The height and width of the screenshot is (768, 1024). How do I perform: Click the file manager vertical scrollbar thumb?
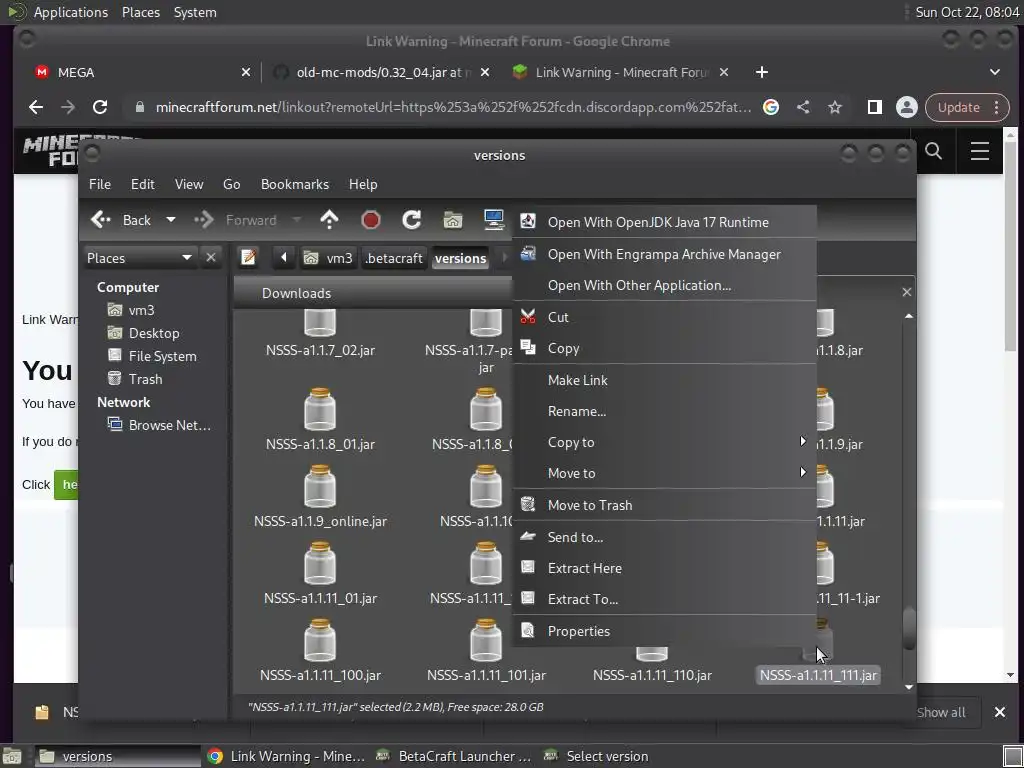point(908,628)
